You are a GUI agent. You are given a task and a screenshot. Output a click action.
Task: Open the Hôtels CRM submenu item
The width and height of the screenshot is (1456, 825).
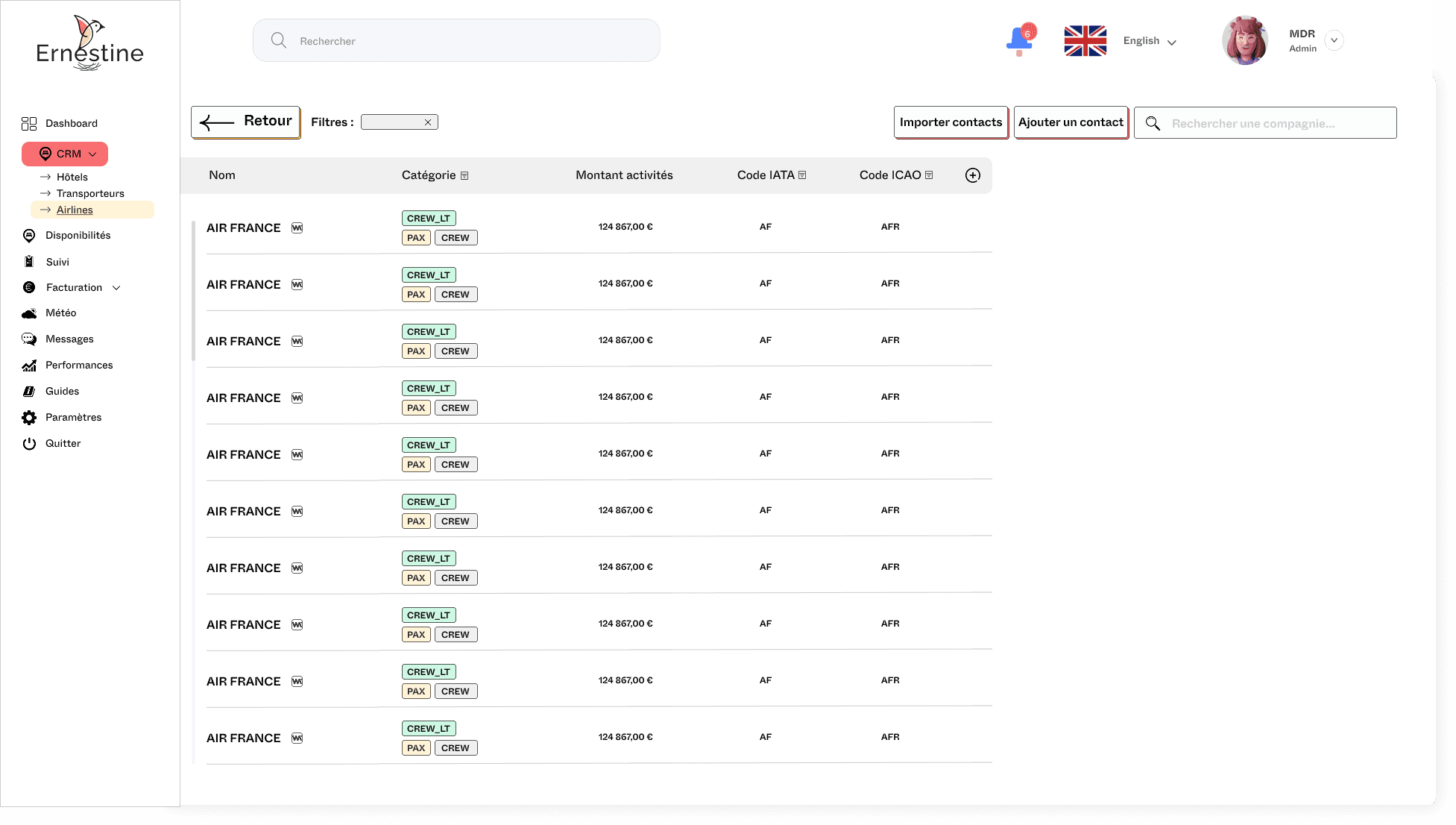[72, 178]
